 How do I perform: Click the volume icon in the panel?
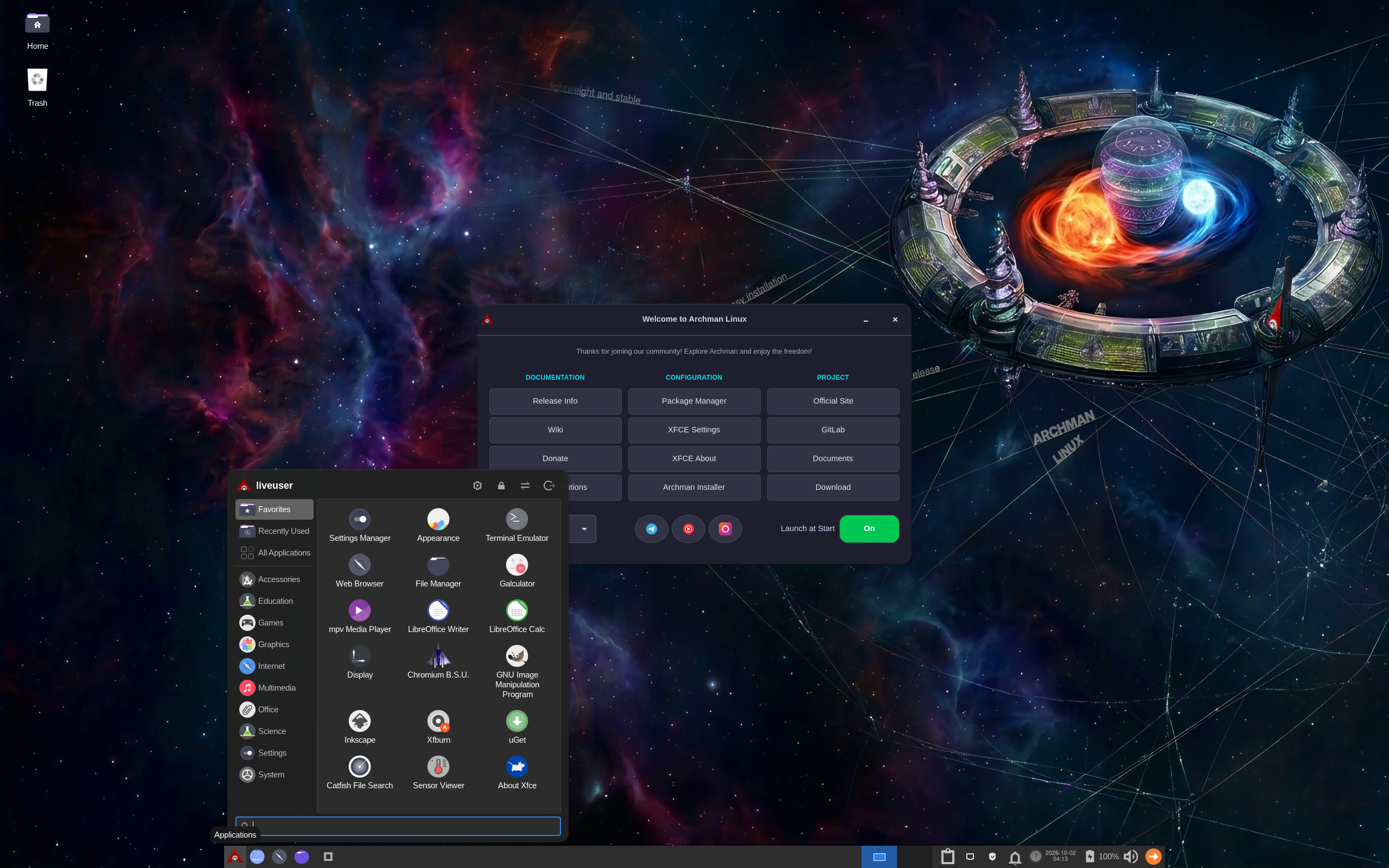[x=1130, y=857]
